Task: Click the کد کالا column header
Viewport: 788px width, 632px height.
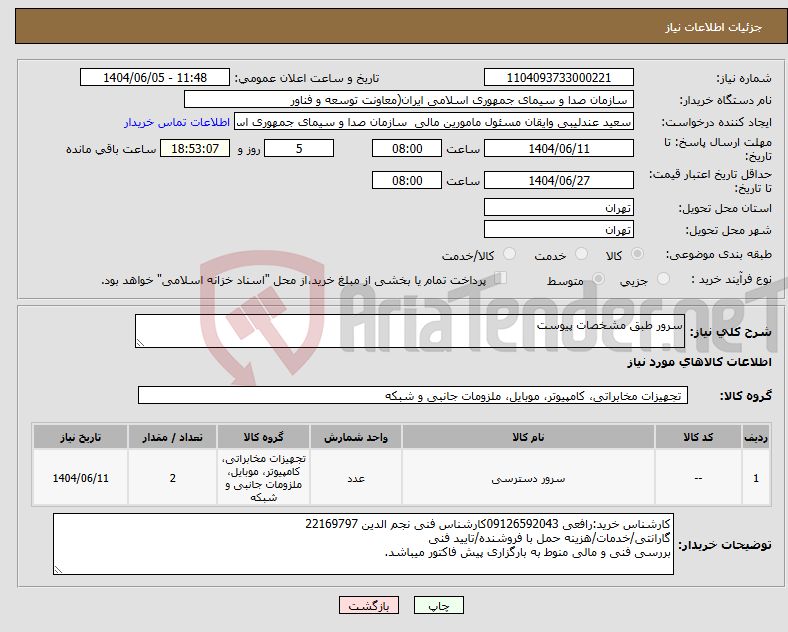Action: click(698, 437)
